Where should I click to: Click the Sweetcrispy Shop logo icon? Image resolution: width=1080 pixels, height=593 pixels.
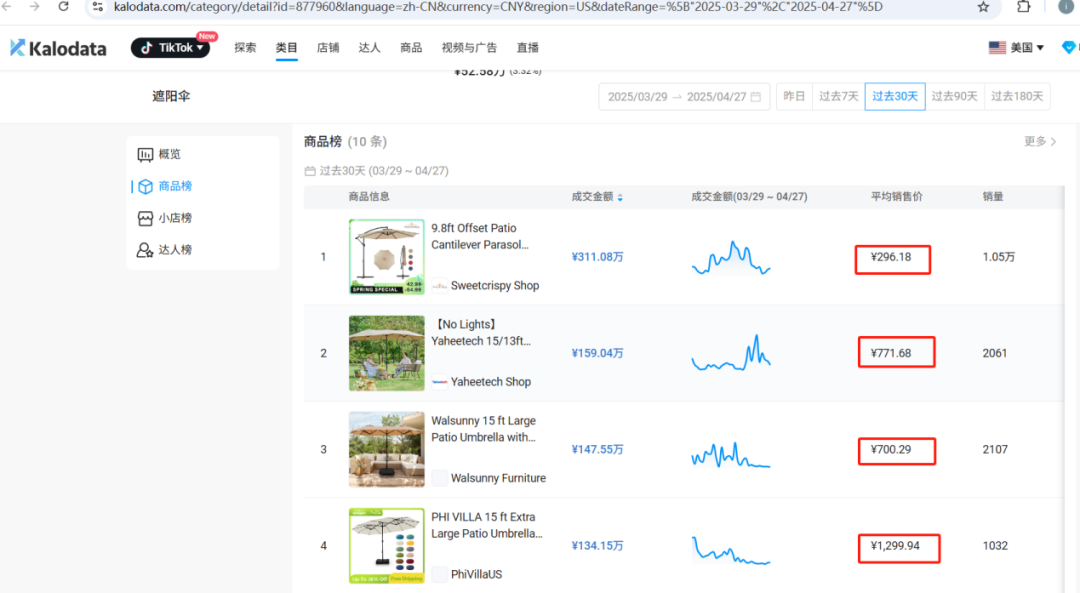tap(439, 285)
